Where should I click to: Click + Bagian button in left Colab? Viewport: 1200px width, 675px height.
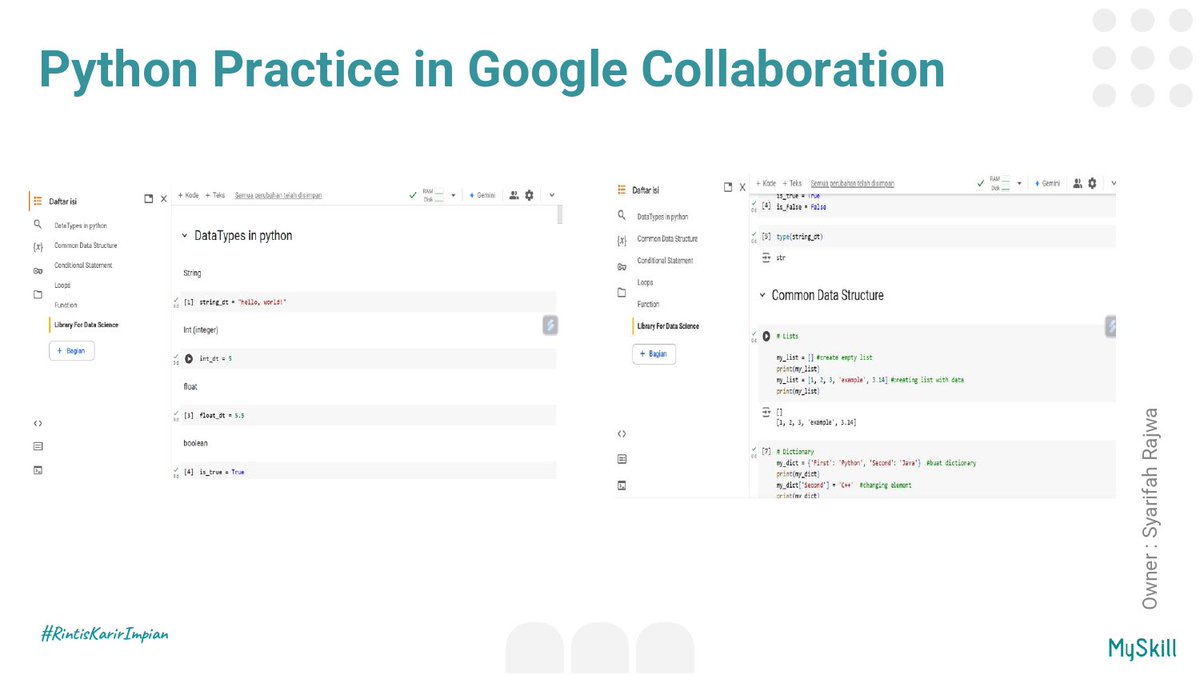pyautogui.click(x=72, y=351)
